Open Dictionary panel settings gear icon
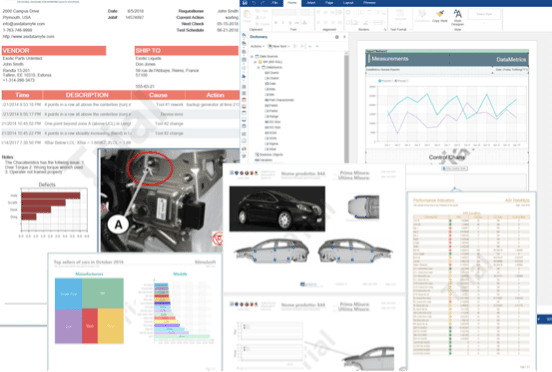The height and width of the screenshot is (372, 552). pyautogui.click(x=337, y=37)
